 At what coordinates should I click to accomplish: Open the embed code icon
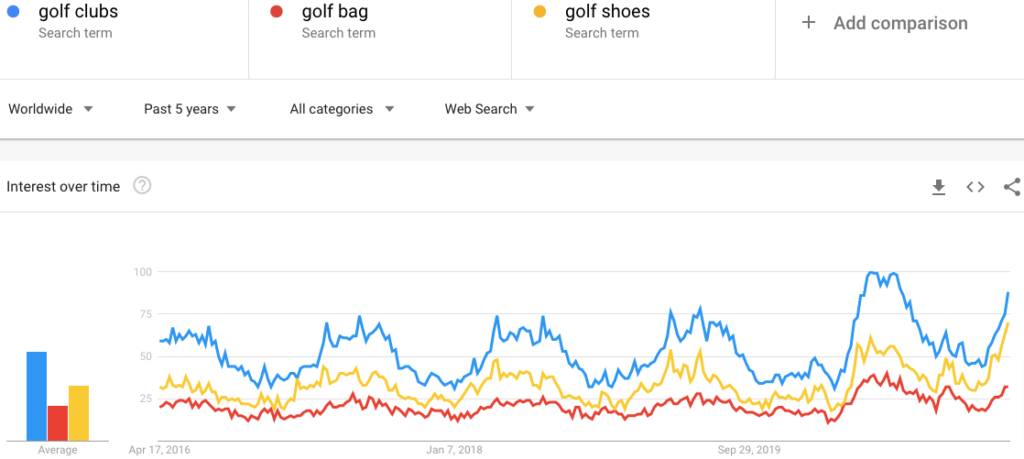[975, 187]
